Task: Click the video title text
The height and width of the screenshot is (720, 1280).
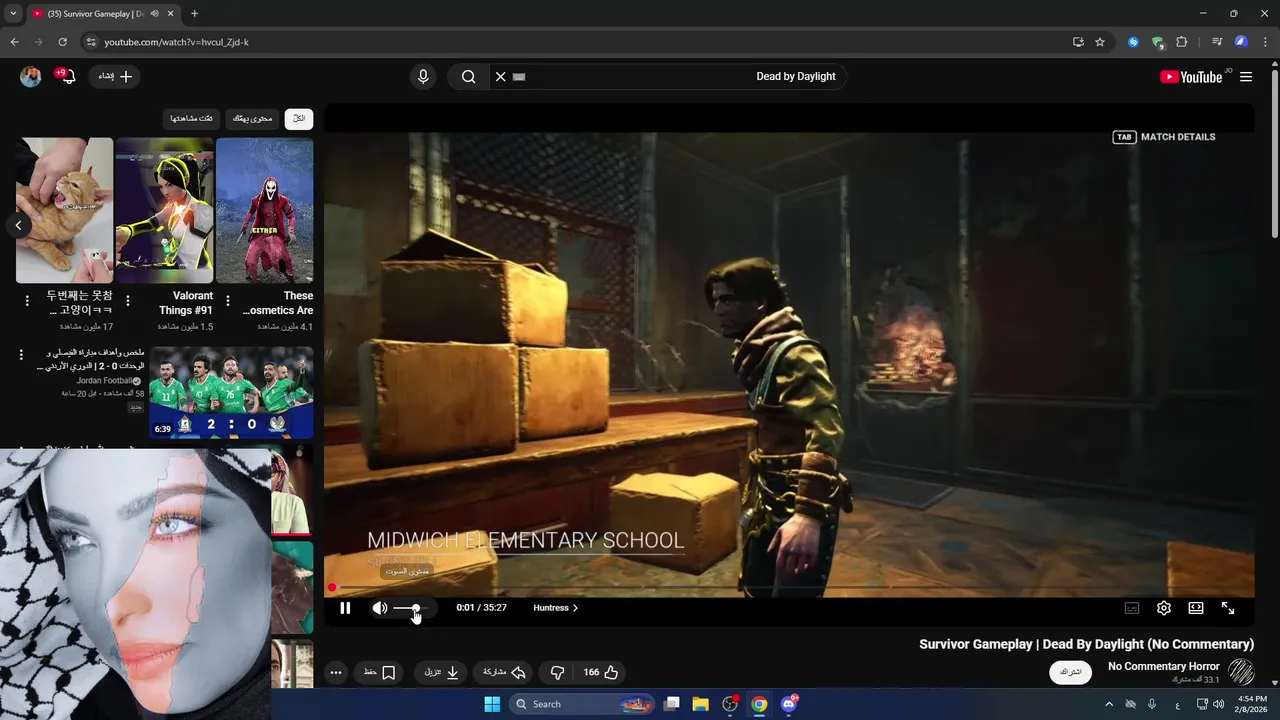Action: [x=1086, y=644]
